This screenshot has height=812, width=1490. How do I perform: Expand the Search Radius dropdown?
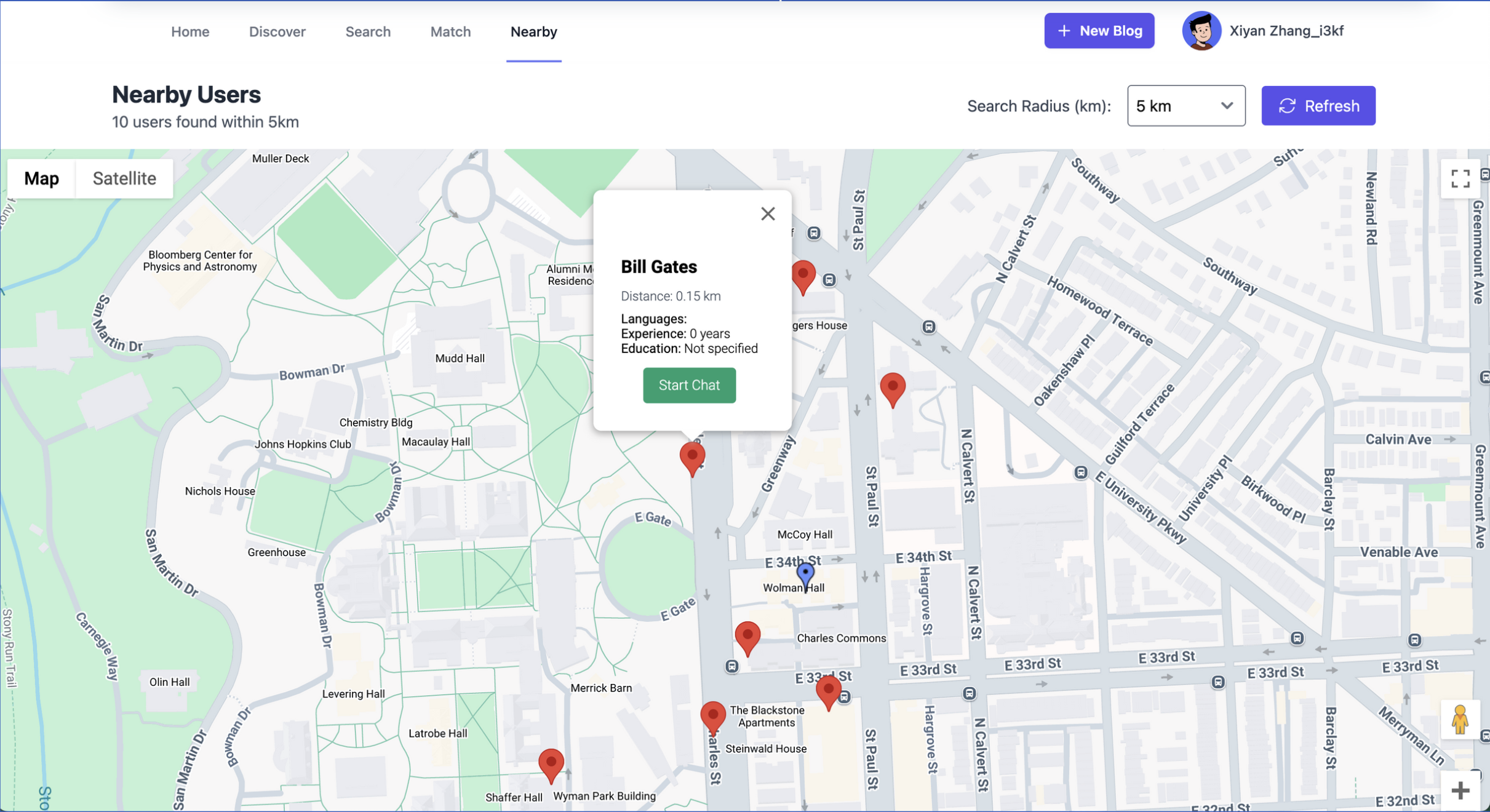click(x=1185, y=106)
